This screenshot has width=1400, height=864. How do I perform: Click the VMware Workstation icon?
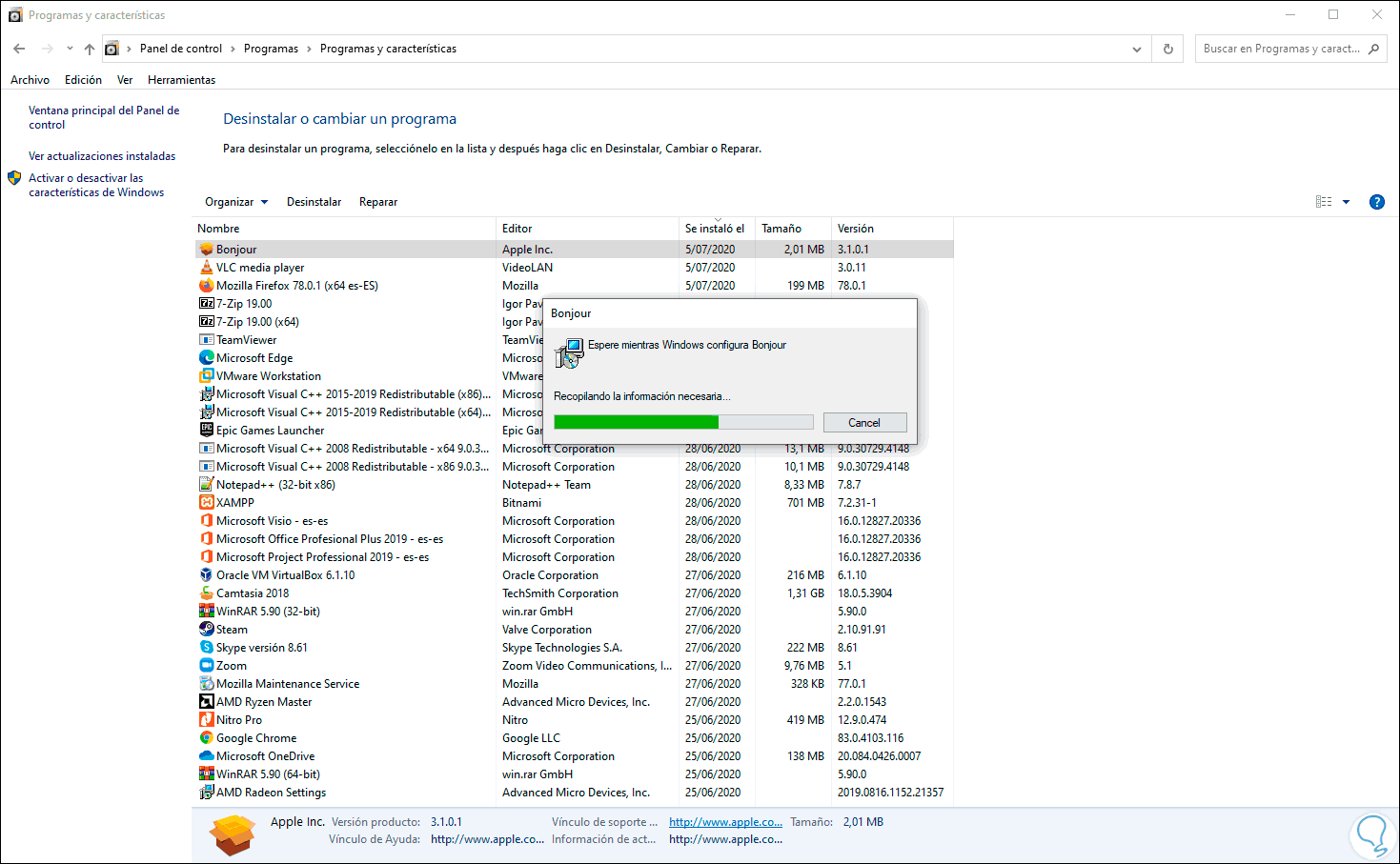pos(206,376)
